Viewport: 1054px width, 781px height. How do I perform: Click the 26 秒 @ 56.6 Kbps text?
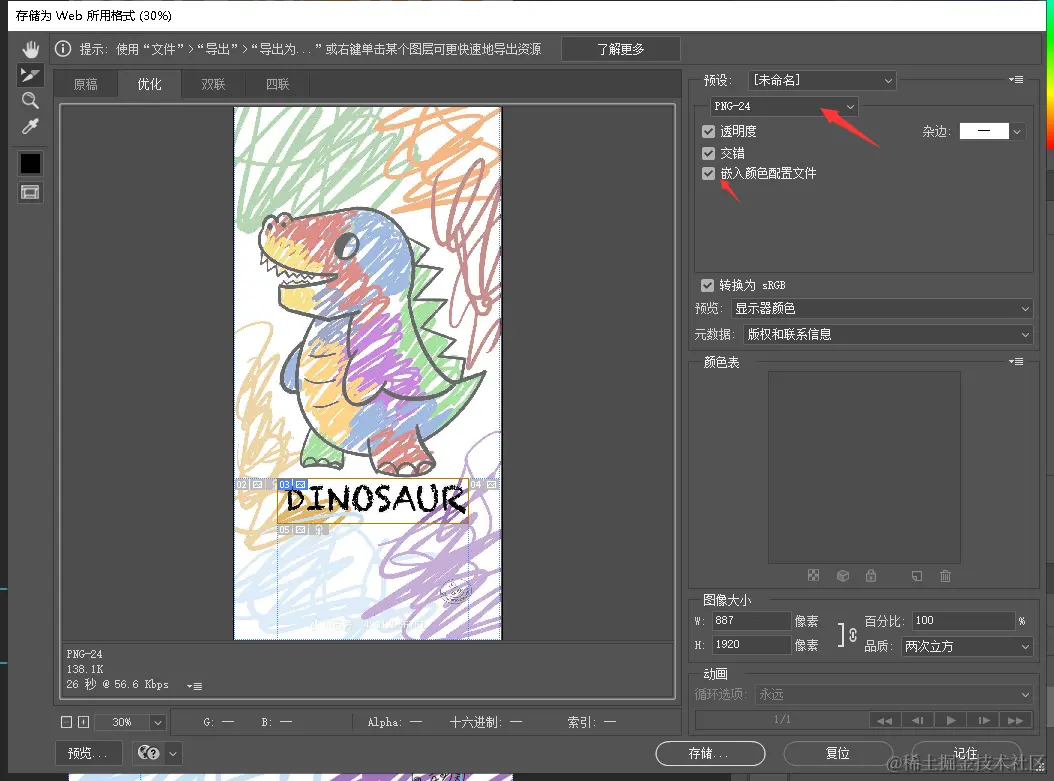118,684
